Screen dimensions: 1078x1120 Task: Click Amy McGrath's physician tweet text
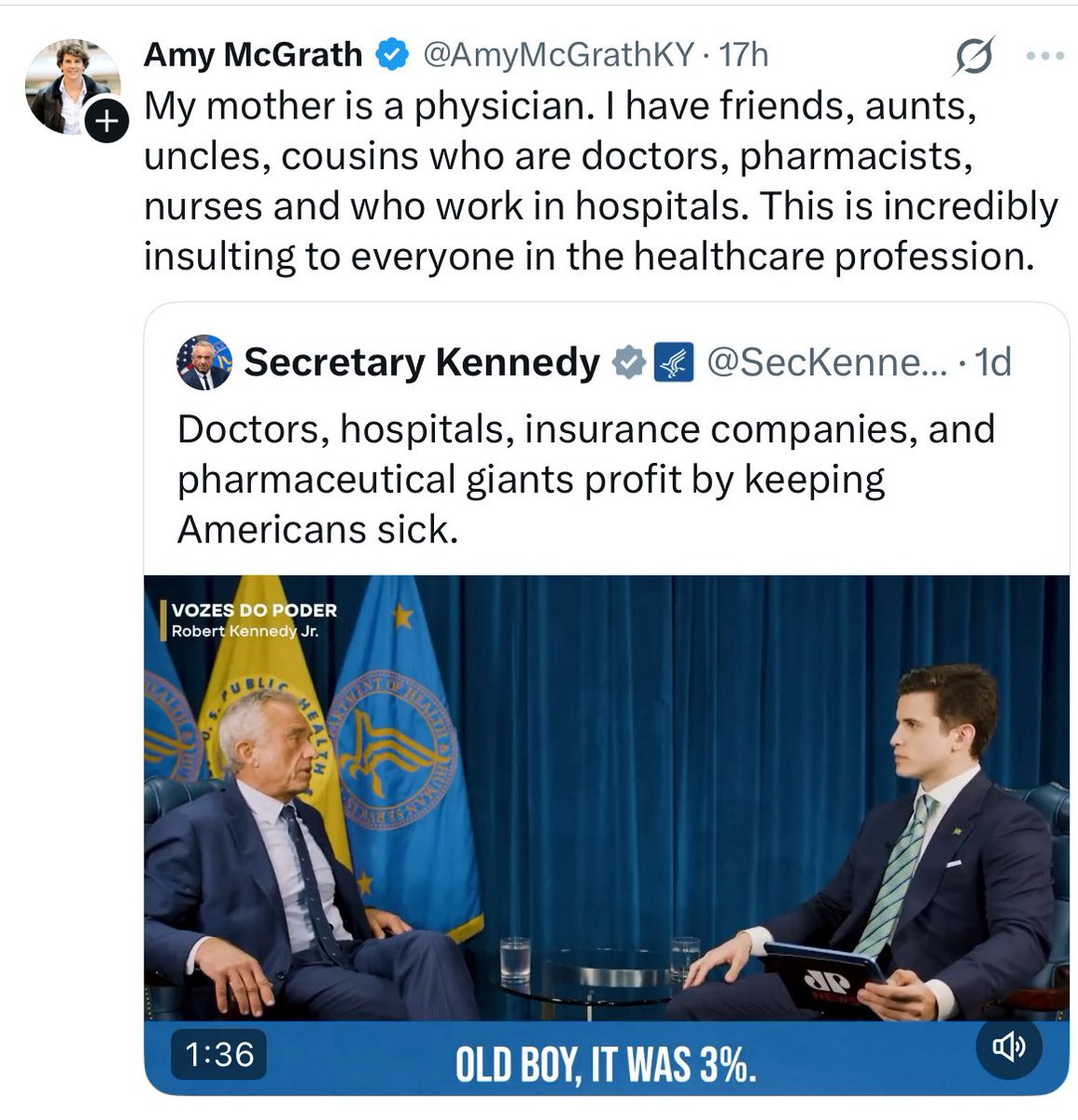597,181
